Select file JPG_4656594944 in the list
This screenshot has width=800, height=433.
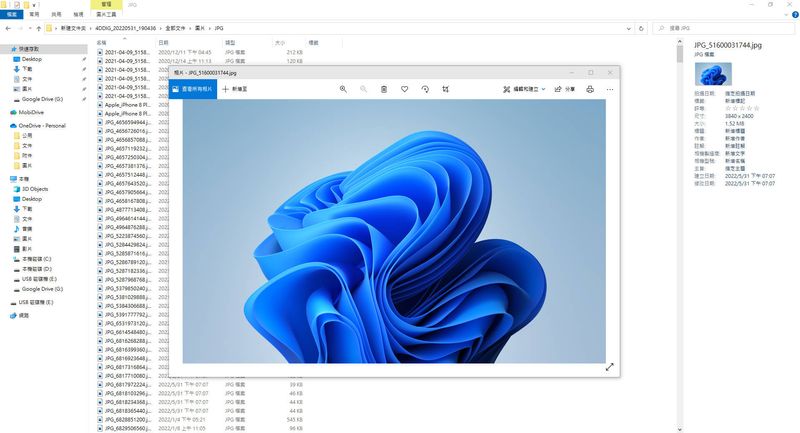point(128,122)
